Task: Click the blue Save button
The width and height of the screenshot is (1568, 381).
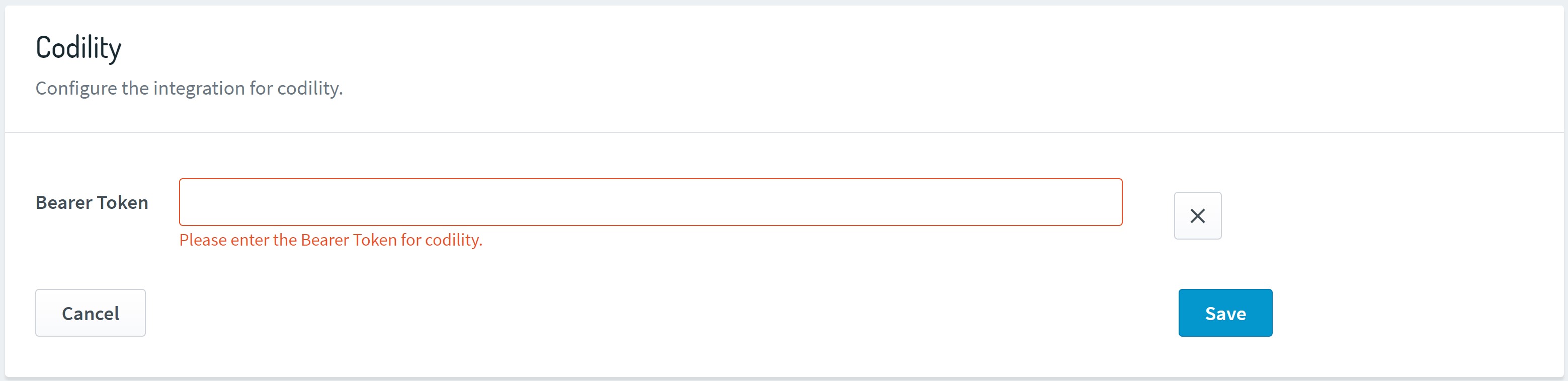Action: 1225,313
